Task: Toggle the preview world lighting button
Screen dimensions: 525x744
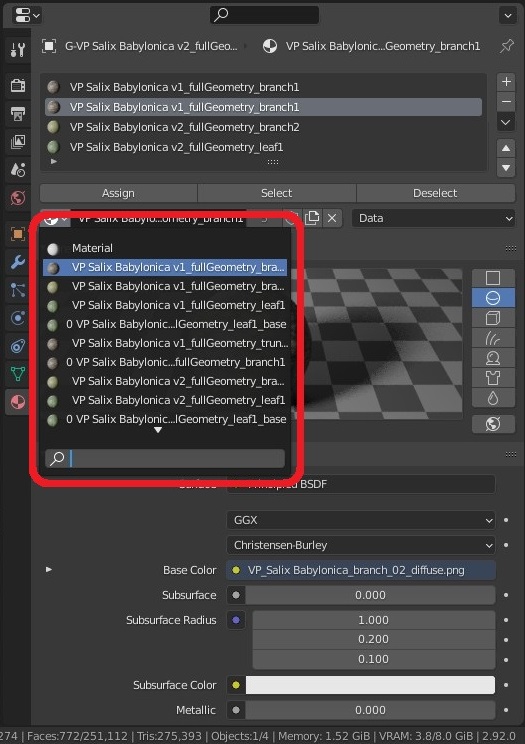Action: coord(493,424)
